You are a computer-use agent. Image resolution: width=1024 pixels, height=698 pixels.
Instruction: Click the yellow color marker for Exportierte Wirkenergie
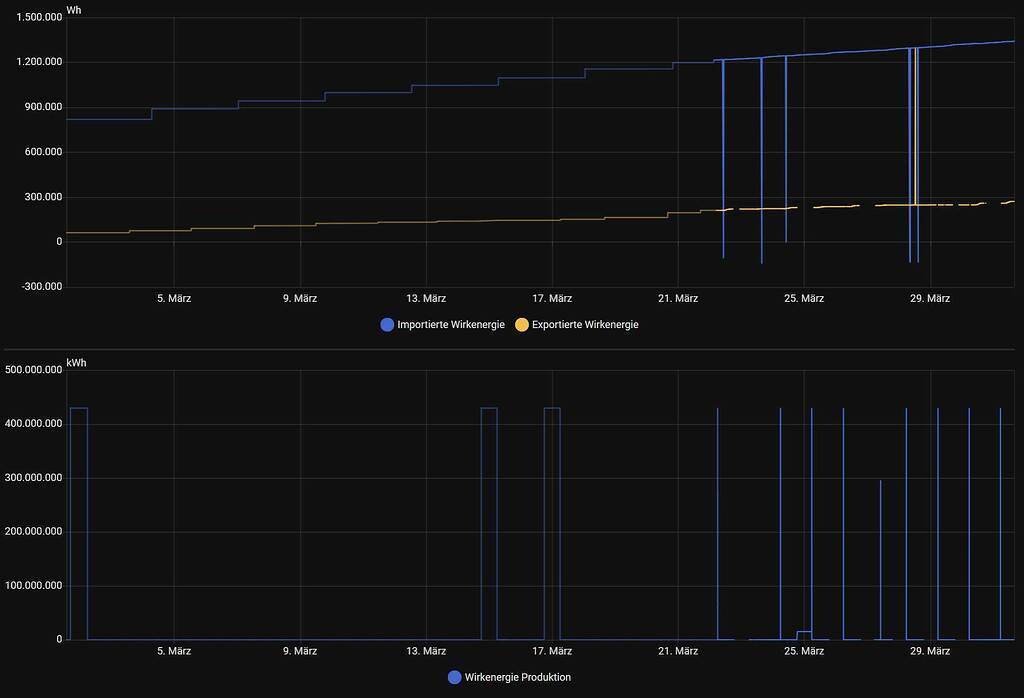pos(521,324)
